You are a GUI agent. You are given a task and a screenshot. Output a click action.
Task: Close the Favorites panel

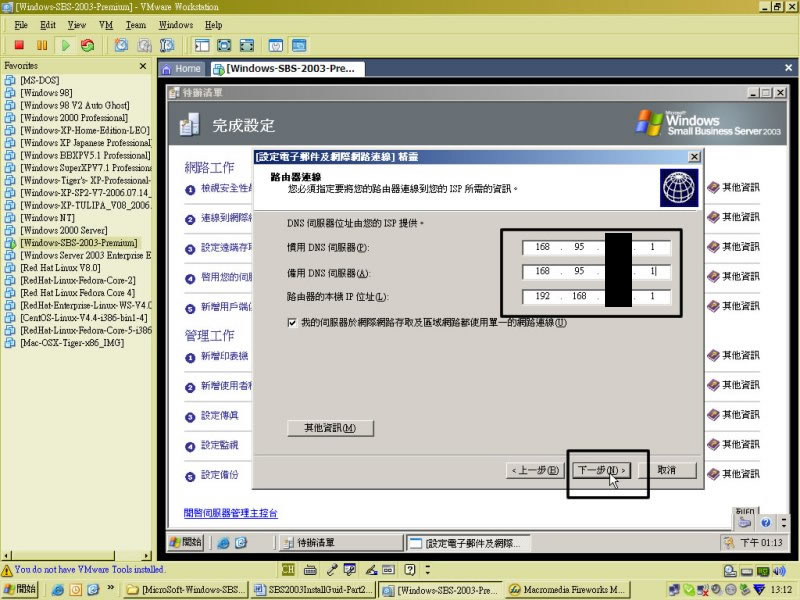click(143, 66)
